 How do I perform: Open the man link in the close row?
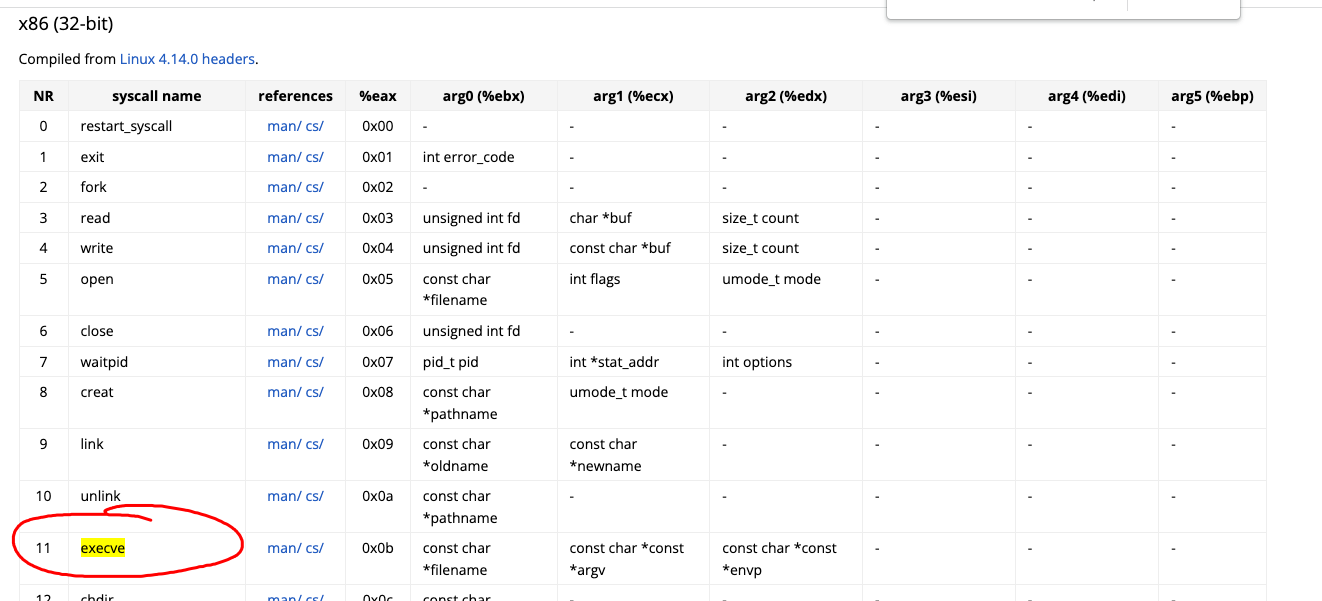coord(283,331)
